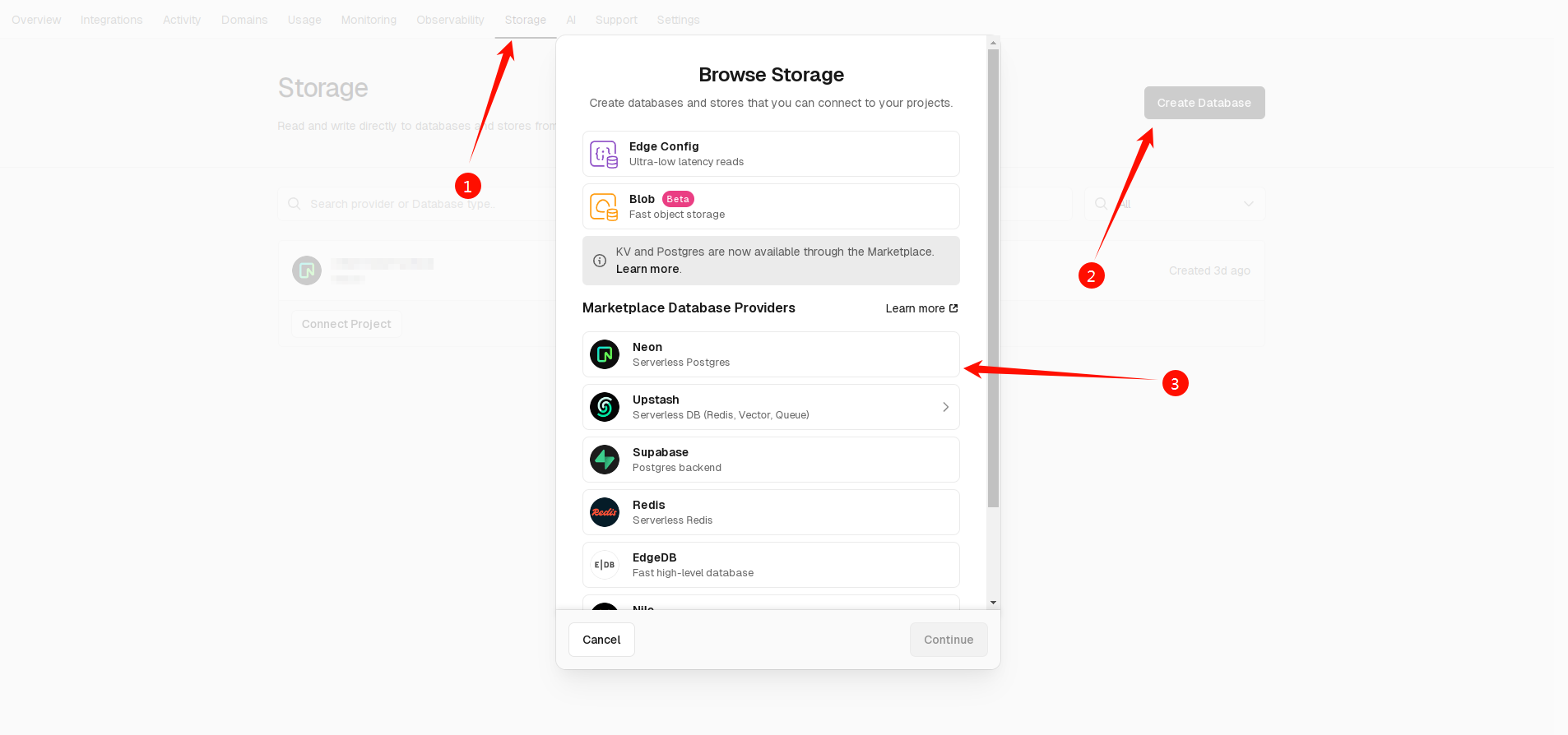The image size is (1568, 735).
Task: Cancel the Browse Storage dialog
Action: point(601,640)
